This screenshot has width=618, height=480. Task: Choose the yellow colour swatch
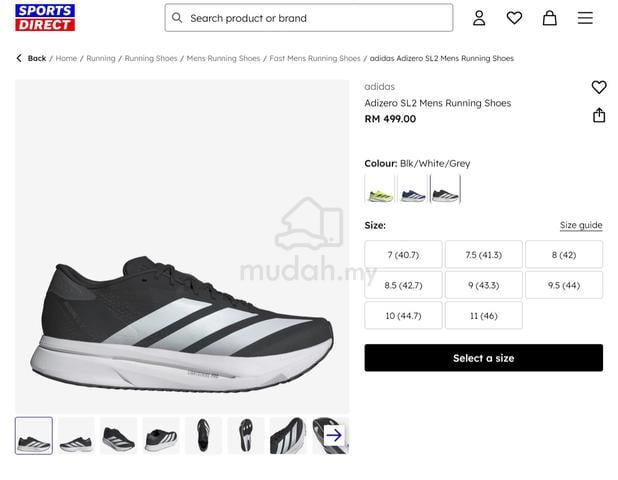pos(380,190)
